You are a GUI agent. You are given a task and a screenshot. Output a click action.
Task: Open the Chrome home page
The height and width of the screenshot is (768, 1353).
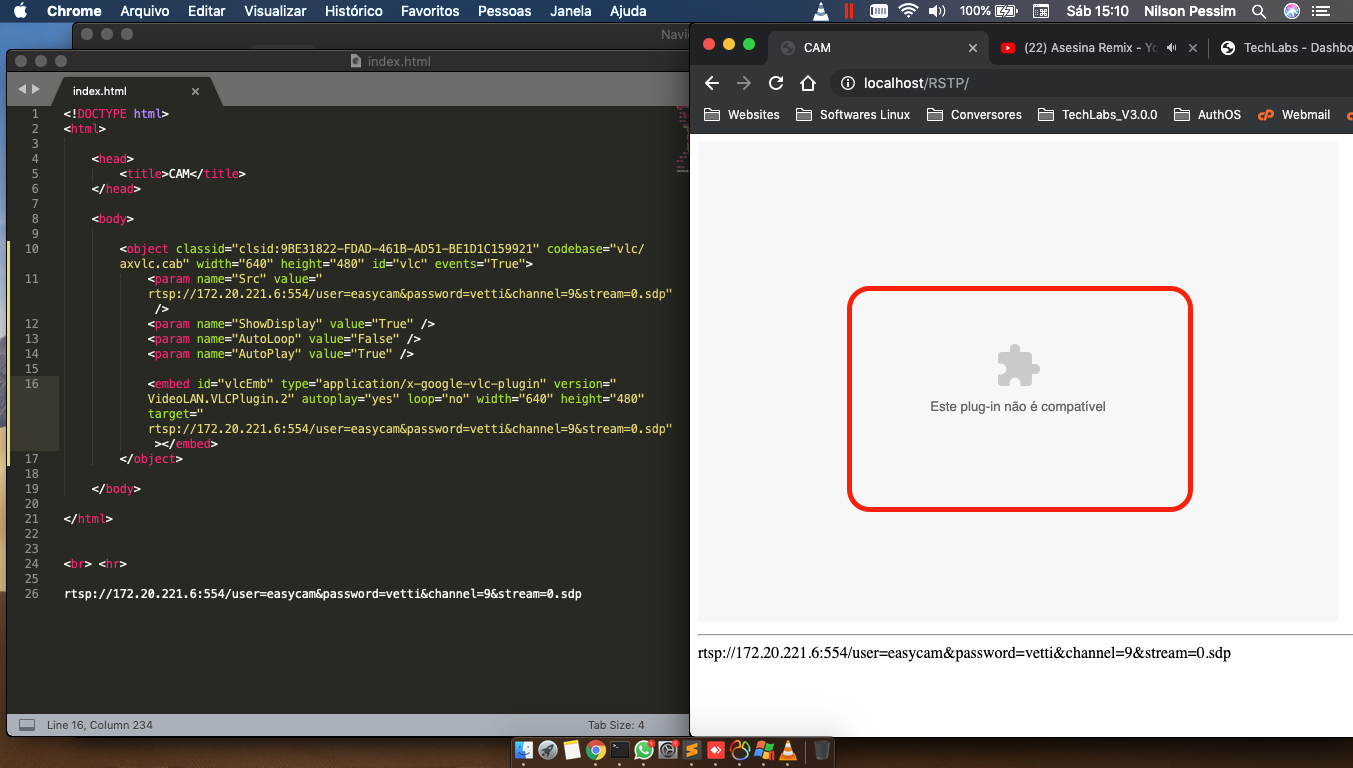click(808, 83)
